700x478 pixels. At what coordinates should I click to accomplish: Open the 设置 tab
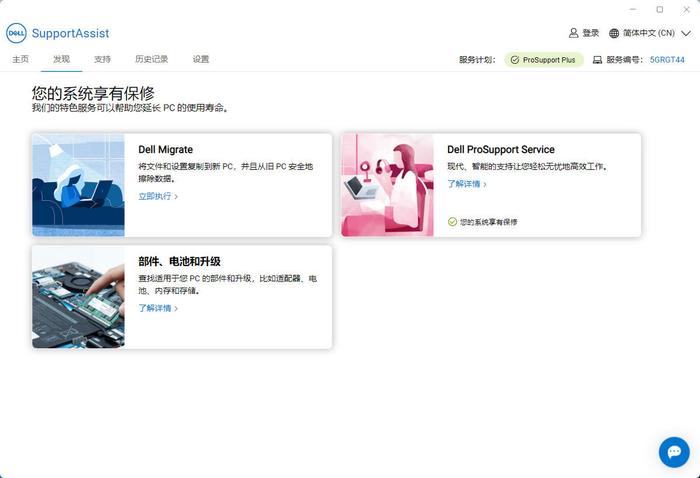(201, 59)
